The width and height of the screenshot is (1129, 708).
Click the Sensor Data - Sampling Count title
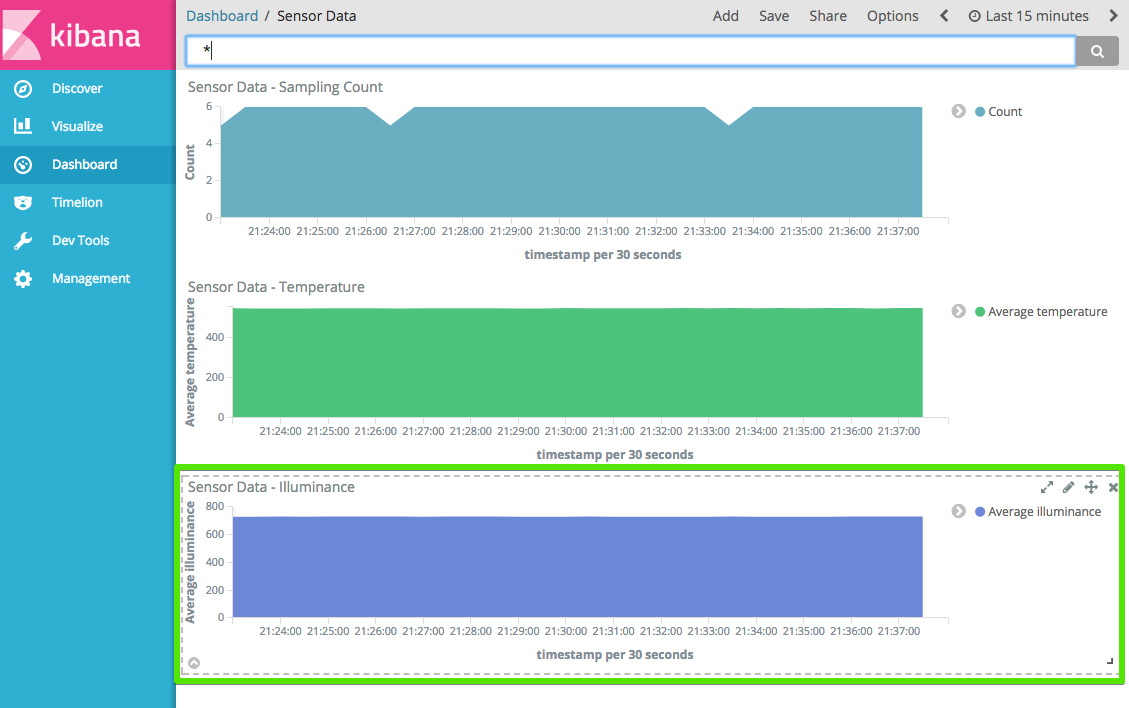(285, 87)
